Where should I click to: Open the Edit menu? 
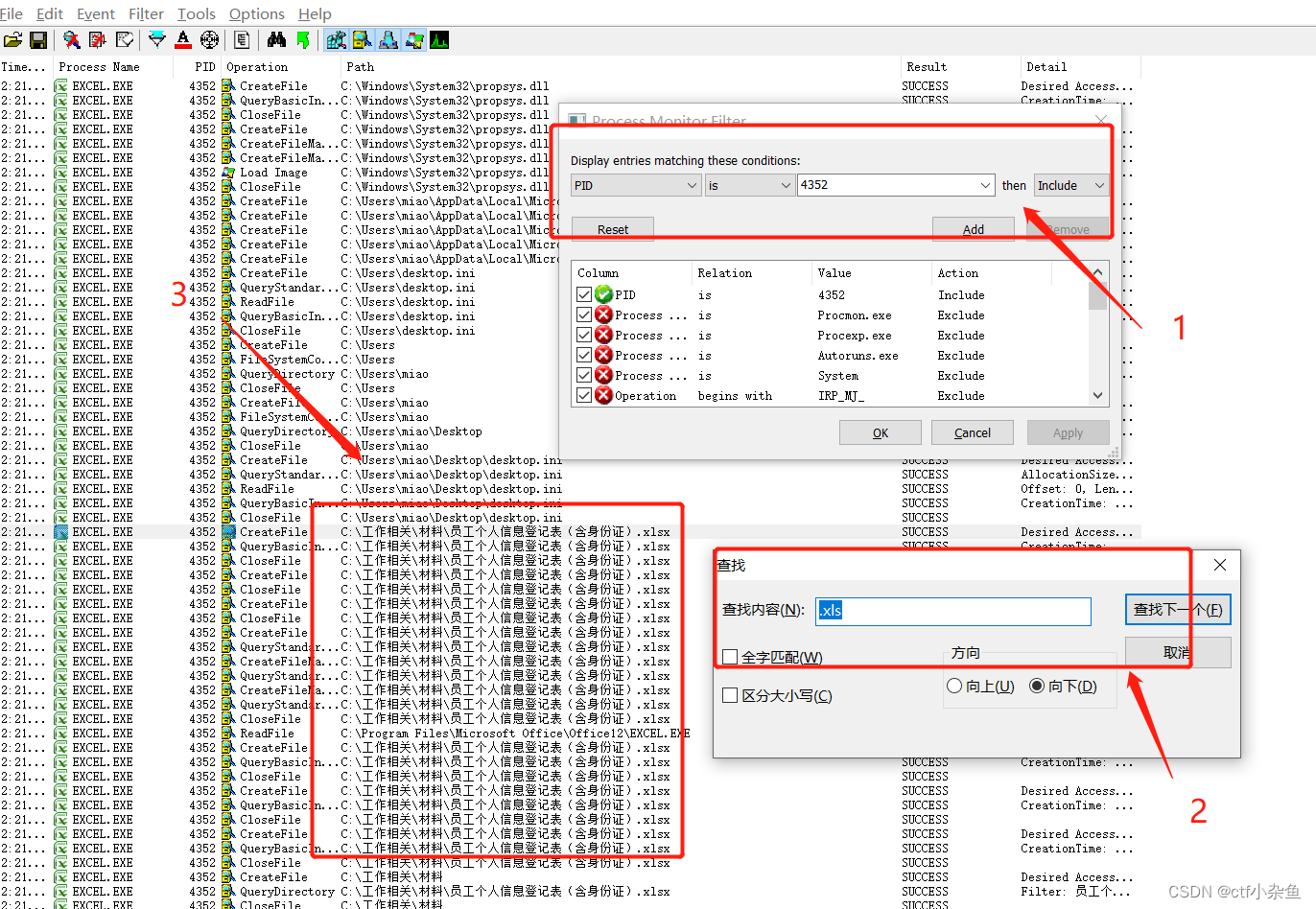[50, 13]
